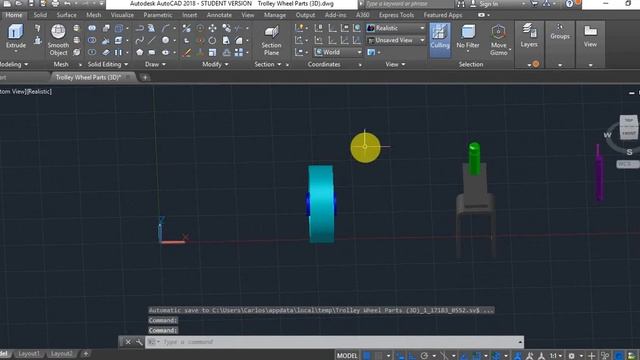Expand the View ribbon panel title
The height and width of the screenshot is (360, 640).
point(396,64)
